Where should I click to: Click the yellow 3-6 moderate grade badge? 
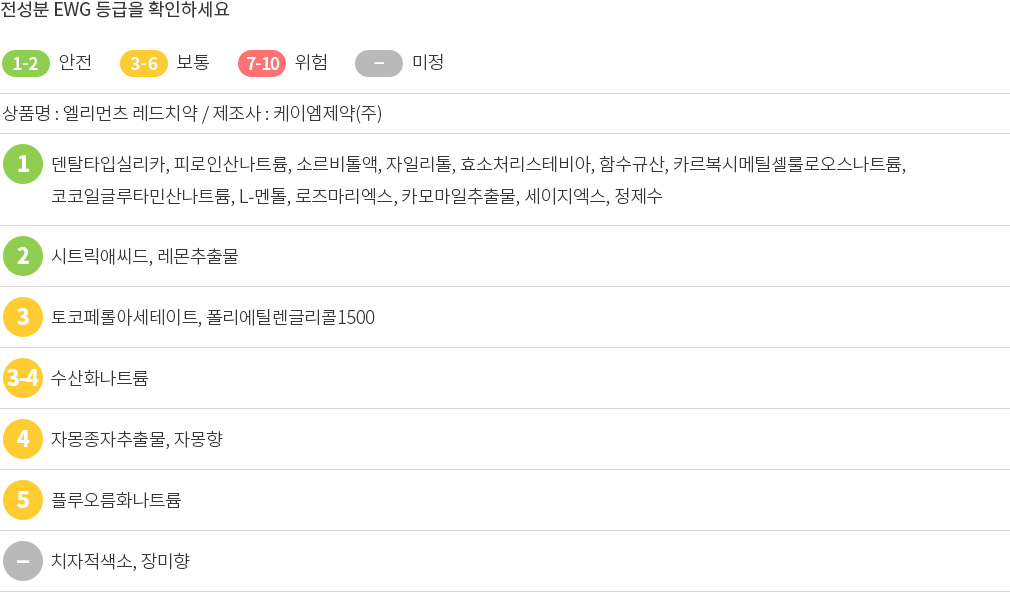[x=144, y=63]
